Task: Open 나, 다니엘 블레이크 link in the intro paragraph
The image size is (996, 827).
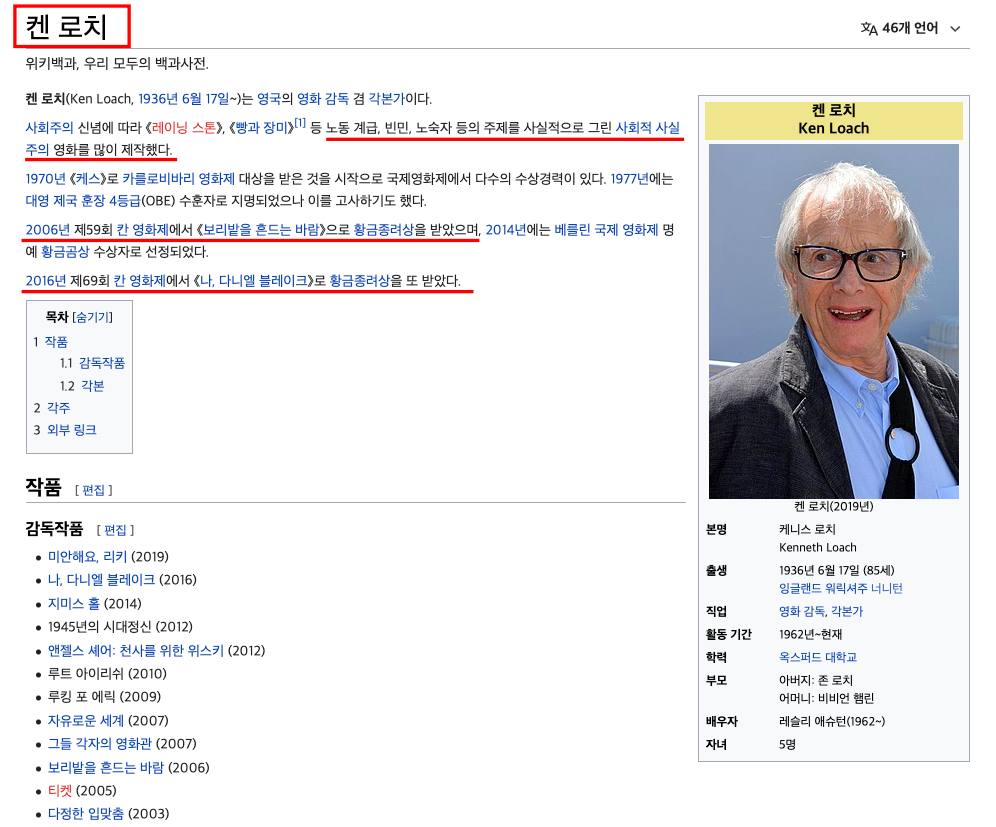Action: tap(253, 280)
